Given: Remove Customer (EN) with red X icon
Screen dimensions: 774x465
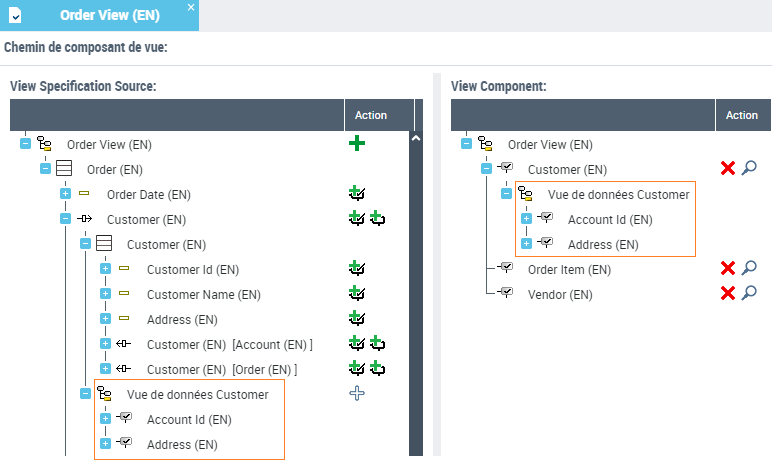Looking at the screenshot, I should click(x=728, y=169).
